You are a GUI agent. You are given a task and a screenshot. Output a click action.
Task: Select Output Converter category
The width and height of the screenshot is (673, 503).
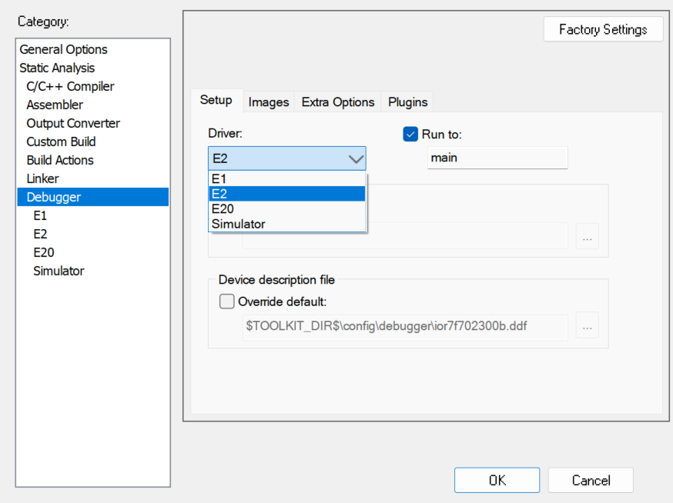pos(73,123)
